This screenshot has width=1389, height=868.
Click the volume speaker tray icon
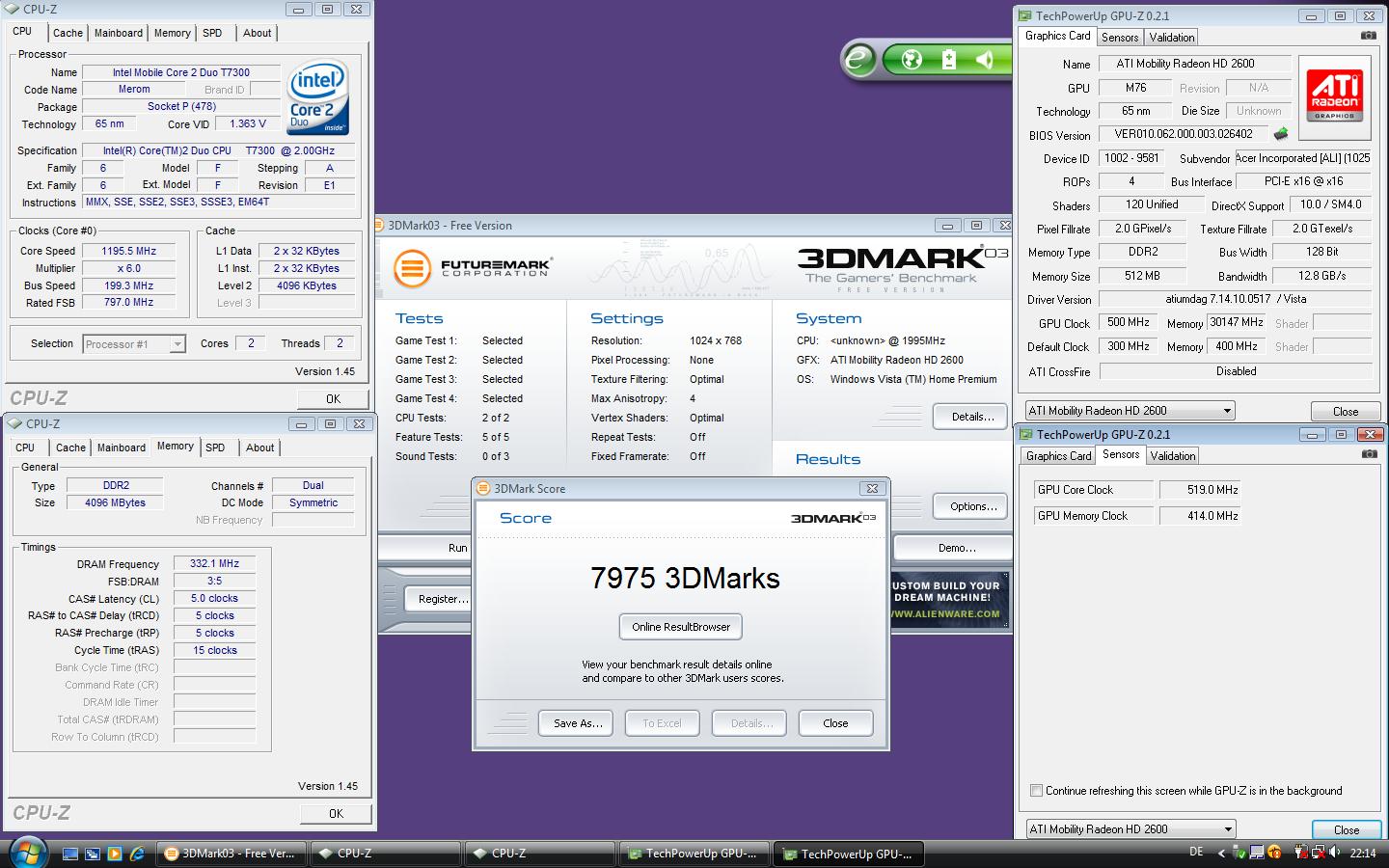(1335, 853)
